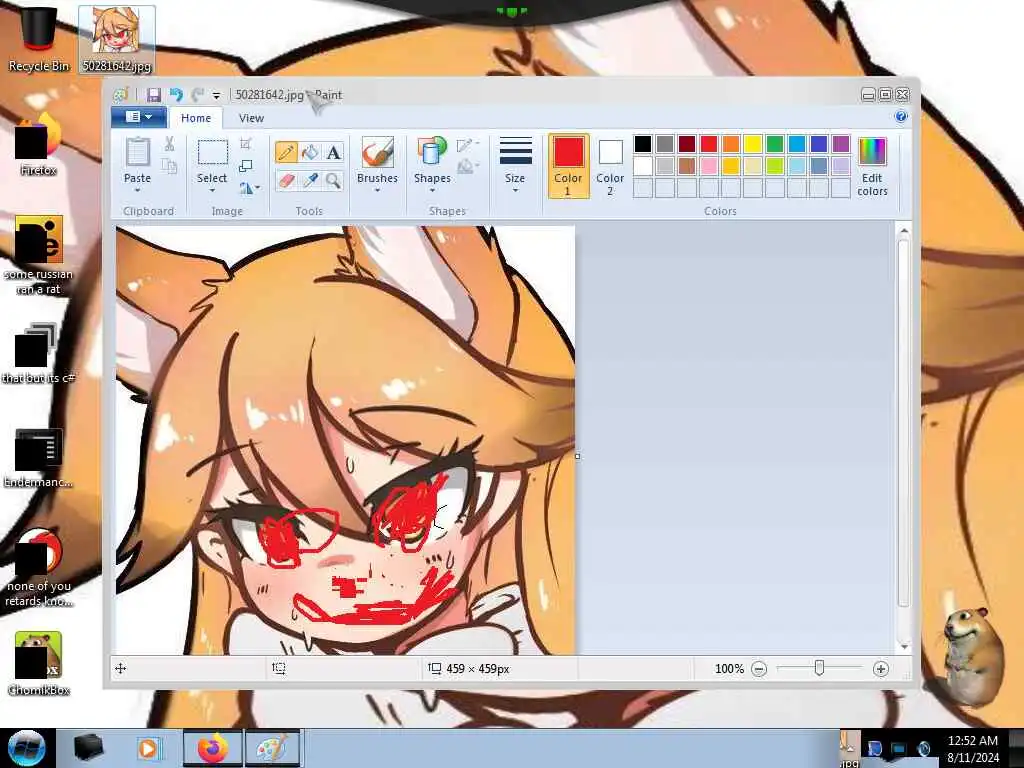The image size is (1024, 768).
Task: Select the Color picker eyedropper tool
Action: point(310,180)
